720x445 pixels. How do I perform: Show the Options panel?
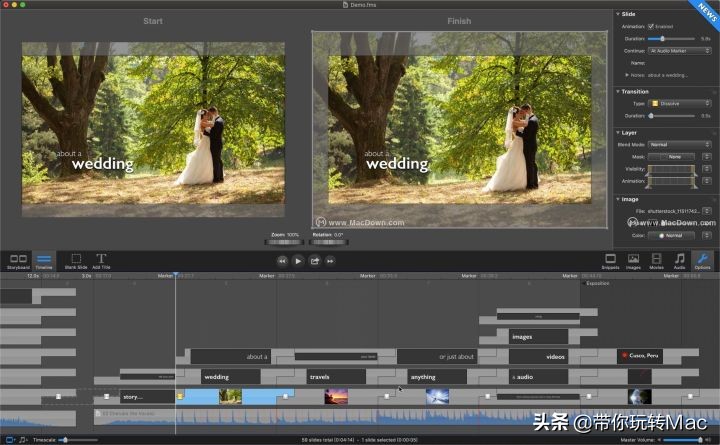coord(703,261)
